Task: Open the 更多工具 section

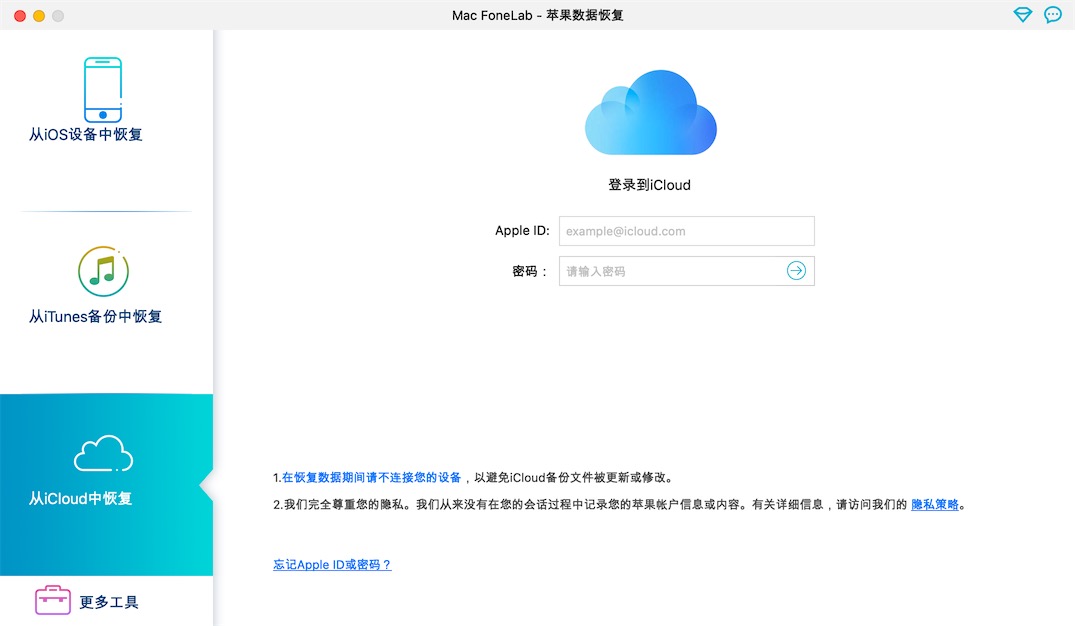Action: pos(109,602)
